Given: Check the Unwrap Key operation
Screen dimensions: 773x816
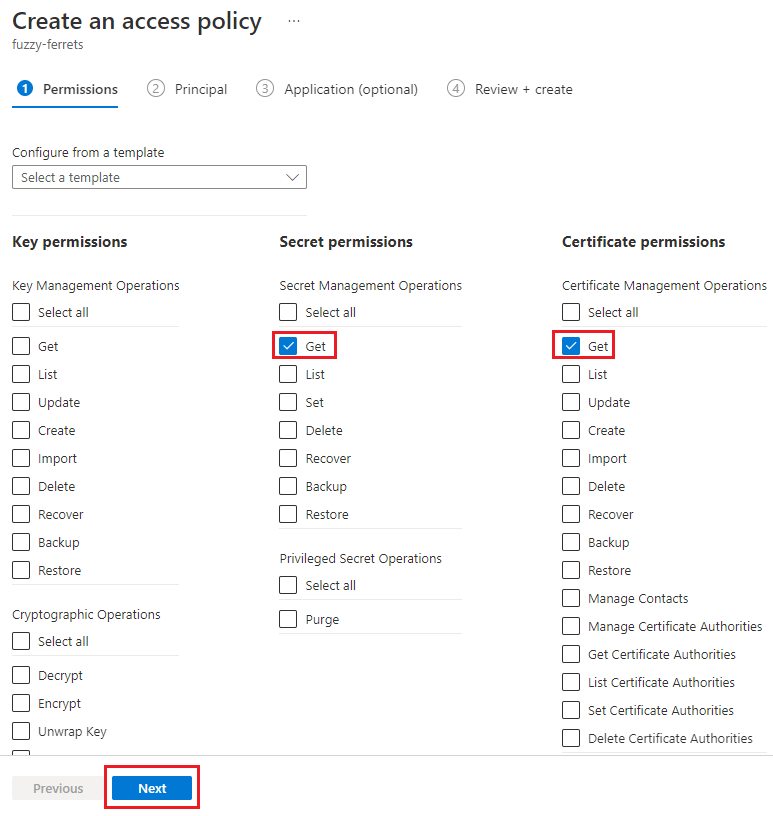Looking at the screenshot, I should point(20,731).
